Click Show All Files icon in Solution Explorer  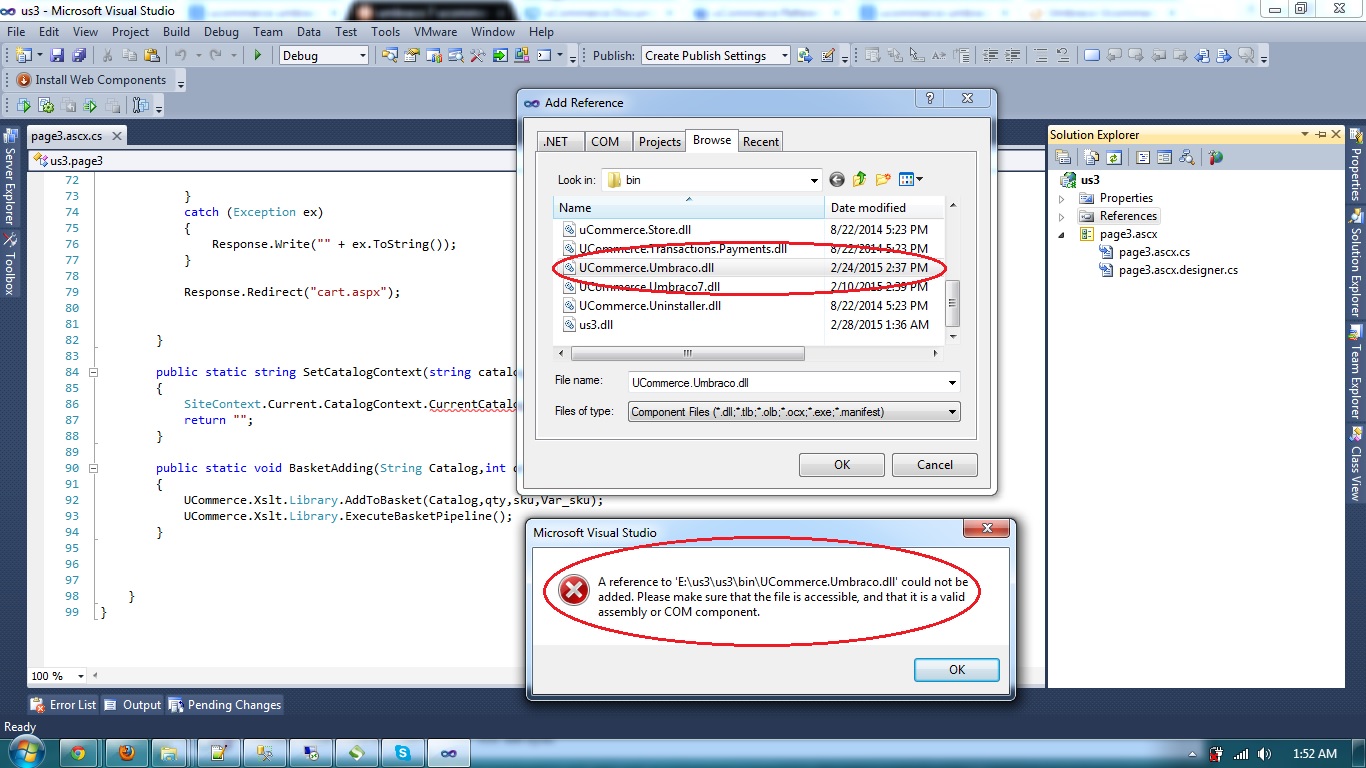tap(1091, 157)
